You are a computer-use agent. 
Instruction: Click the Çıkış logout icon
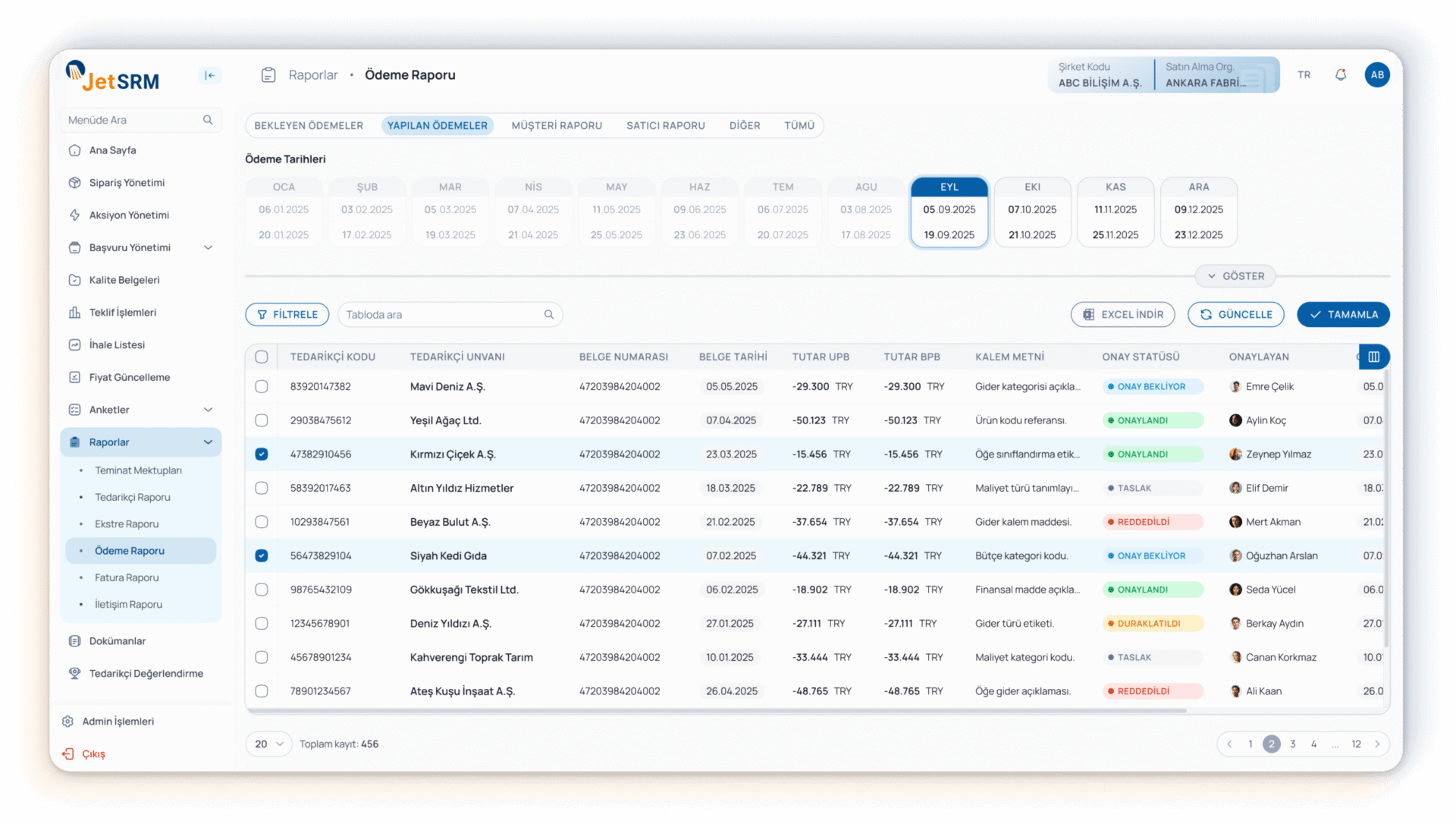pyautogui.click(x=68, y=753)
